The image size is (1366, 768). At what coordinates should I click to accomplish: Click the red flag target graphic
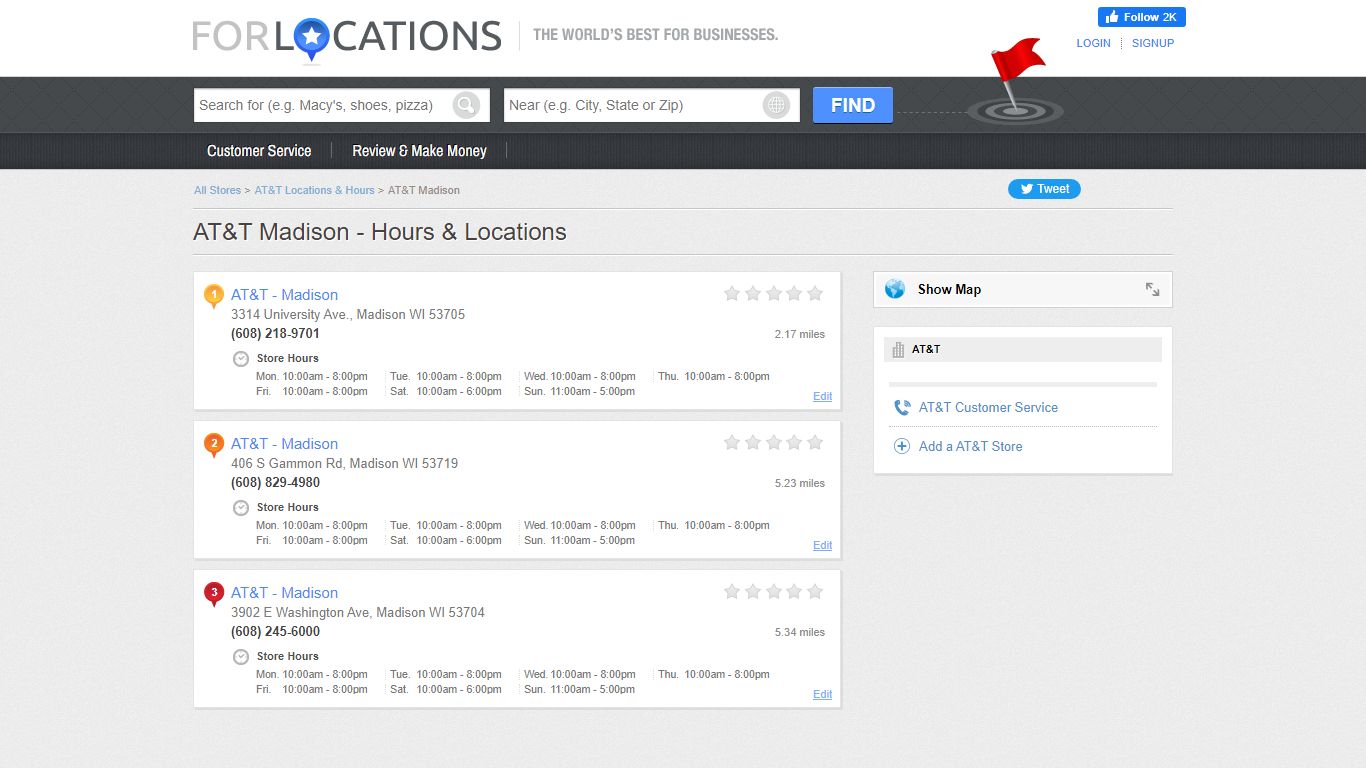[x=1014, y=82]
